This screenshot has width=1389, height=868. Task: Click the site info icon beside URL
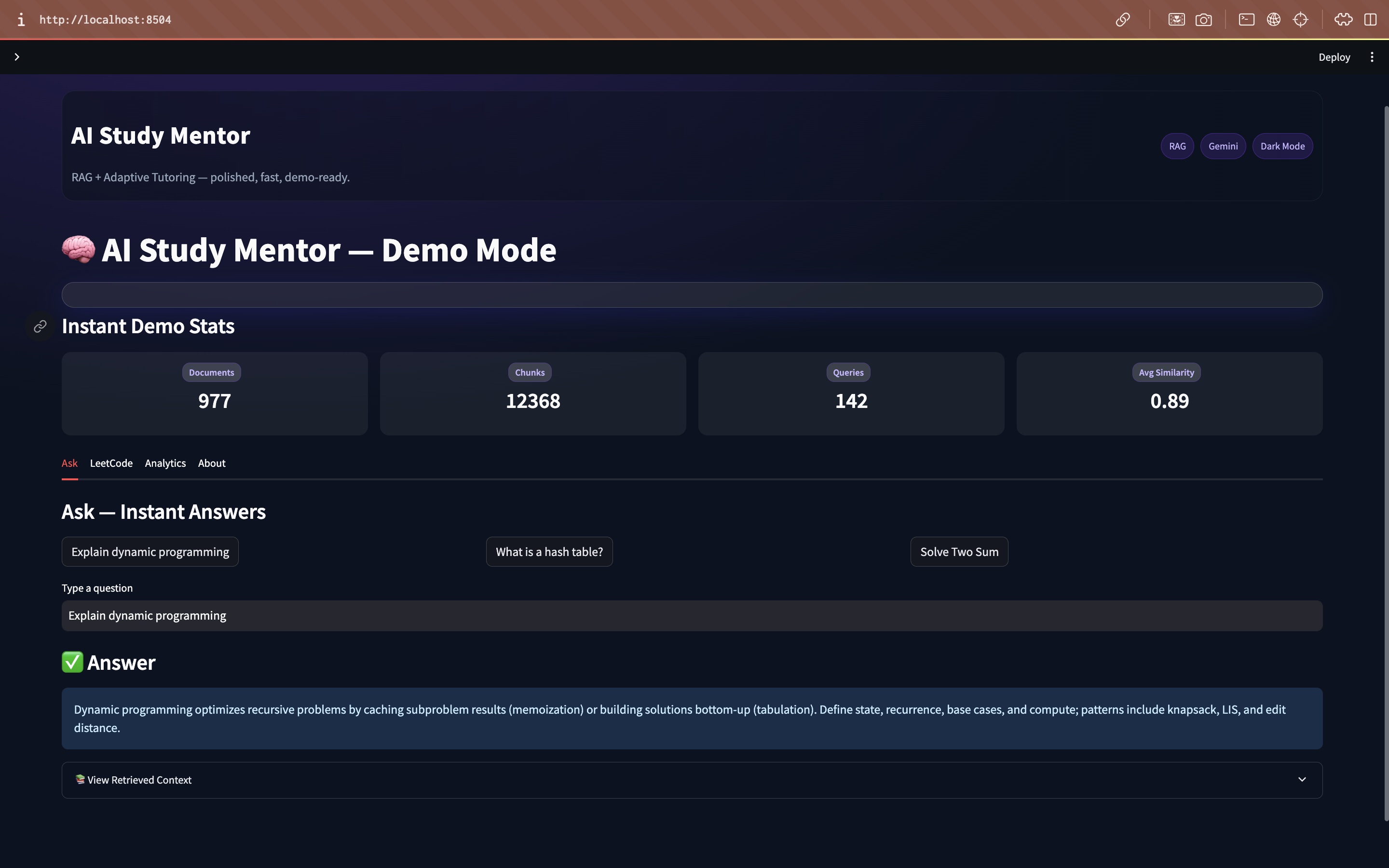point(21,19)
